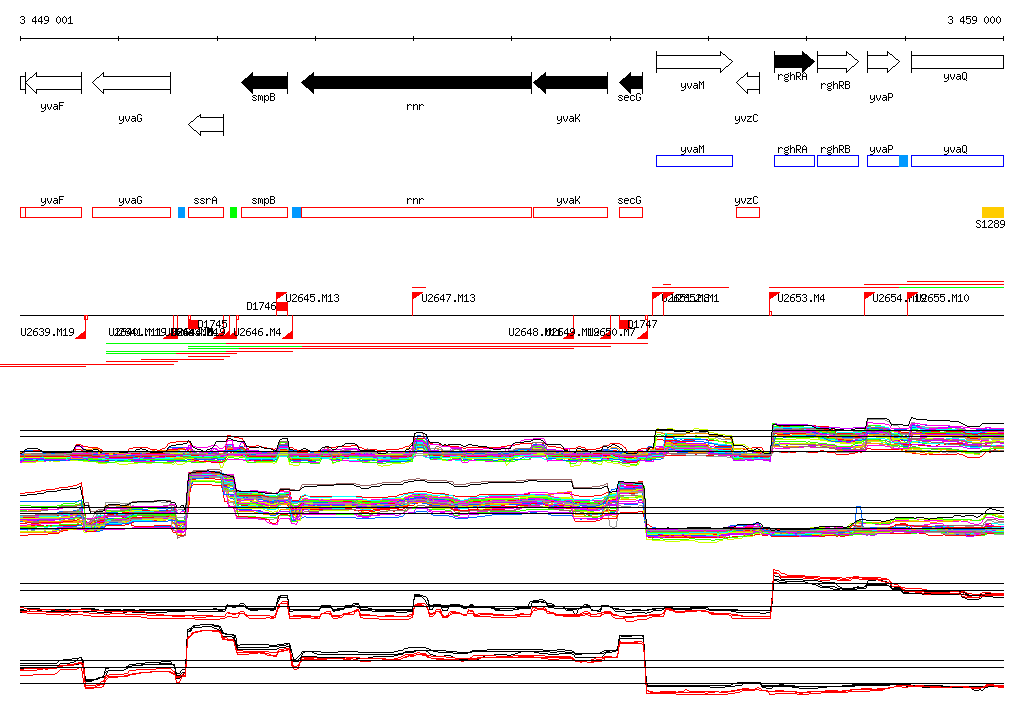The image size is (1024, 714).
Task: Click the red yvaK annotation box
Action: click(570, 212)
